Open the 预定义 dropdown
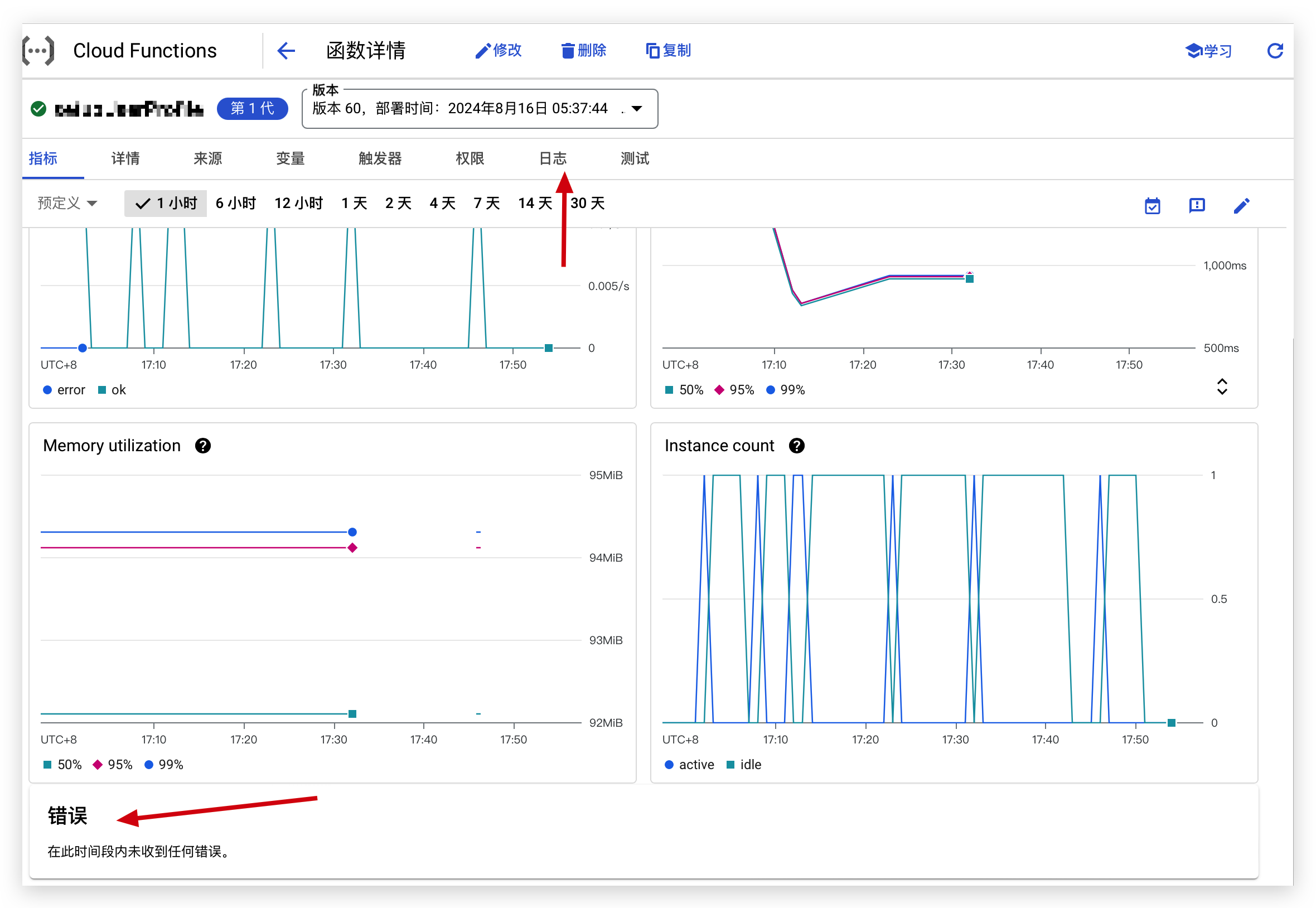Viewport: 1316px width, 908px height. (x=67, y=203)
